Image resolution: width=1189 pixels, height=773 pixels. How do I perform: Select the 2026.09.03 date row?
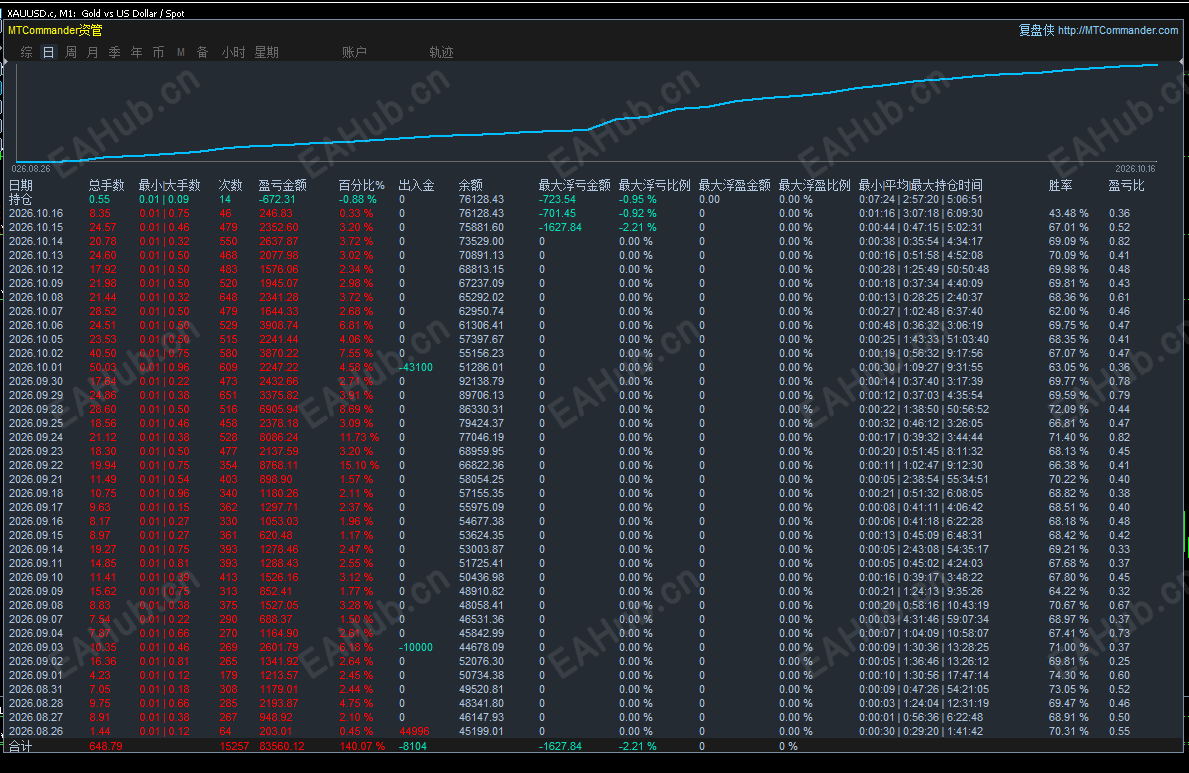pyautogui.click(x=594, y=647)
